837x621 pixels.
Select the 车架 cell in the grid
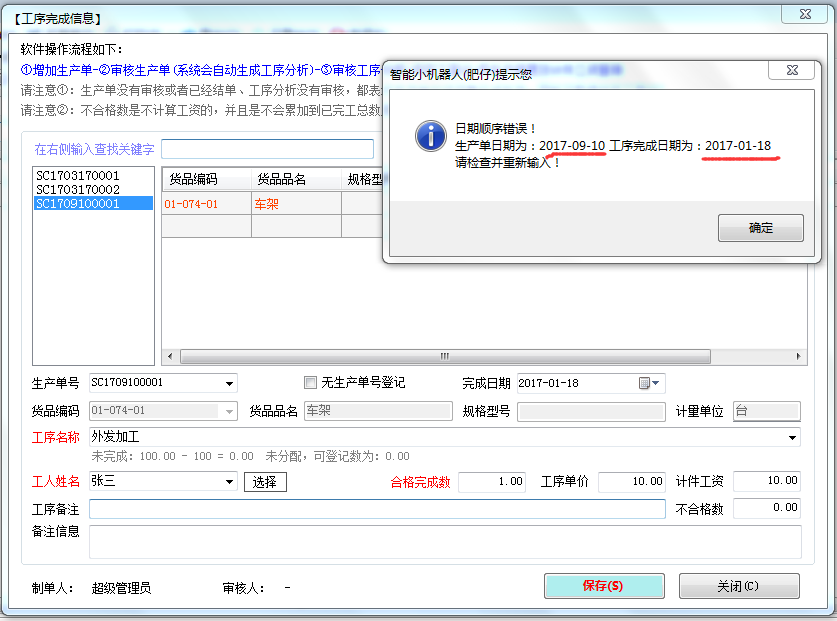(296, 203)
